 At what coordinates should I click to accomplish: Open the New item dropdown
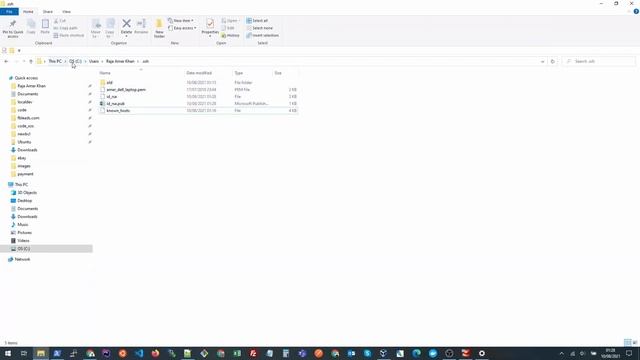(181, 21)
